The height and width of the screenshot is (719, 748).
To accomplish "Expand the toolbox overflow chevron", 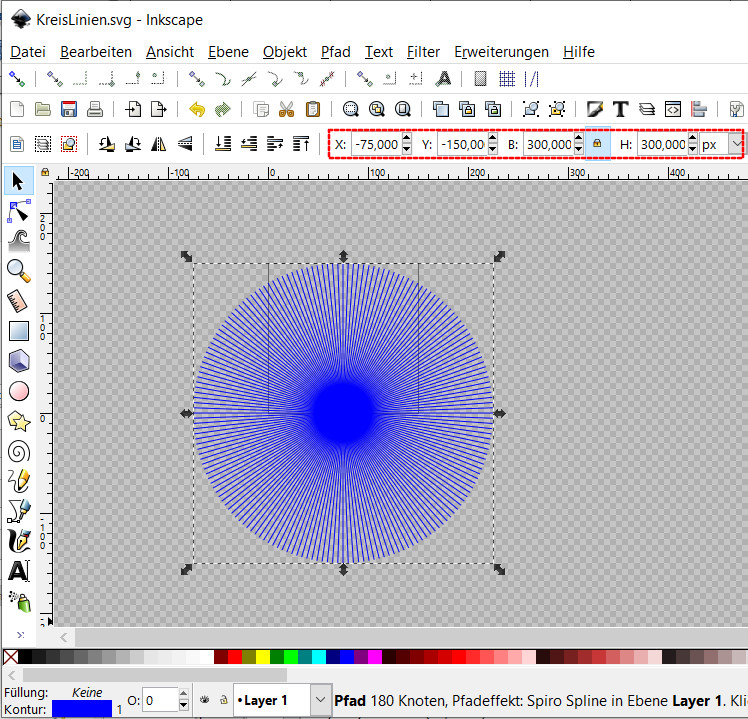I will pos(20,635).
